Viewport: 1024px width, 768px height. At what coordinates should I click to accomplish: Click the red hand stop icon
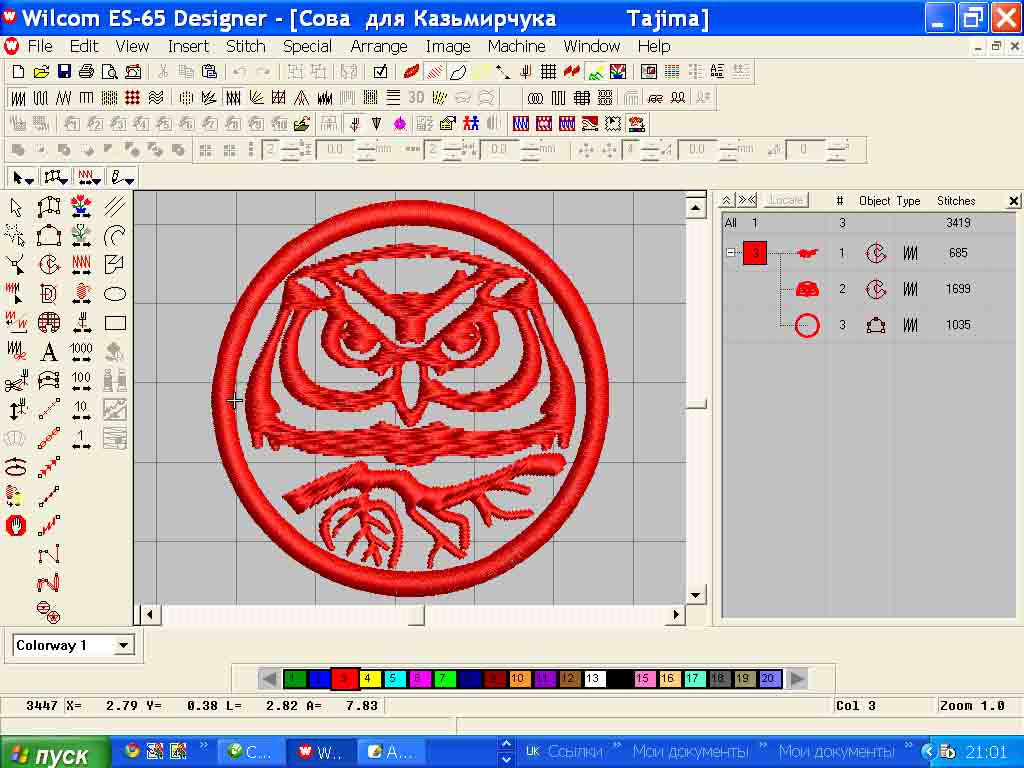(x=15, y=525)
